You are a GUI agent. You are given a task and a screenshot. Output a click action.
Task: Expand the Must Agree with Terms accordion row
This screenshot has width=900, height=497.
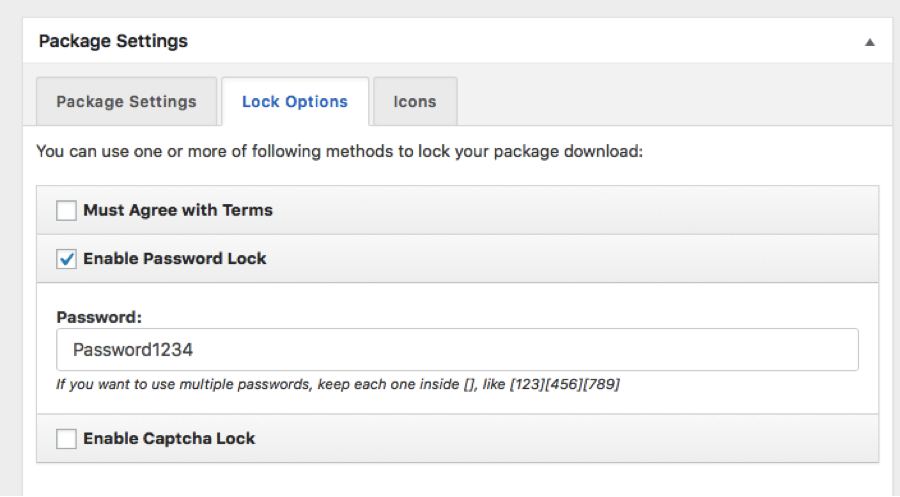(x=600, y=210)
